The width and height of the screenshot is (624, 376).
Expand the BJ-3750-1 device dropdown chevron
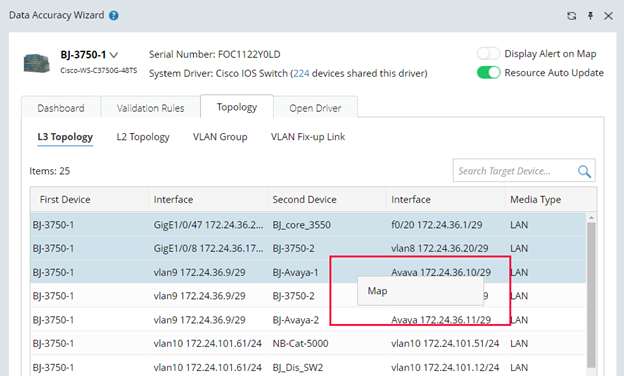(x=114, y=55)
